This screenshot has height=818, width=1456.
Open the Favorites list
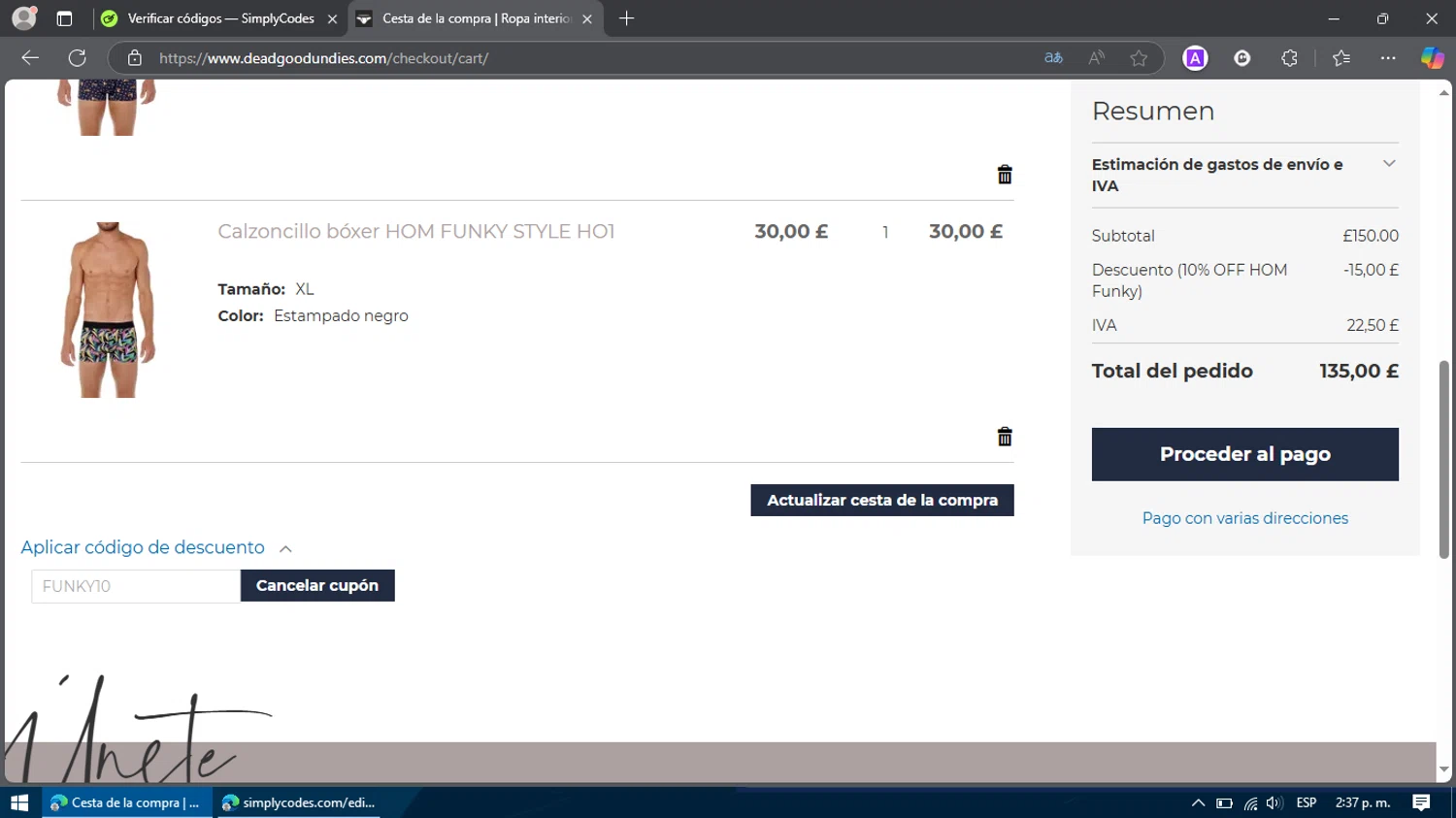[x=1341, y=58]
